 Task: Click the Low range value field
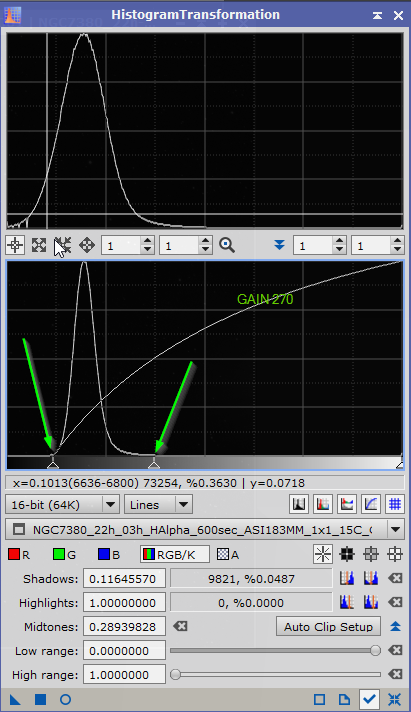click(124, 651)
